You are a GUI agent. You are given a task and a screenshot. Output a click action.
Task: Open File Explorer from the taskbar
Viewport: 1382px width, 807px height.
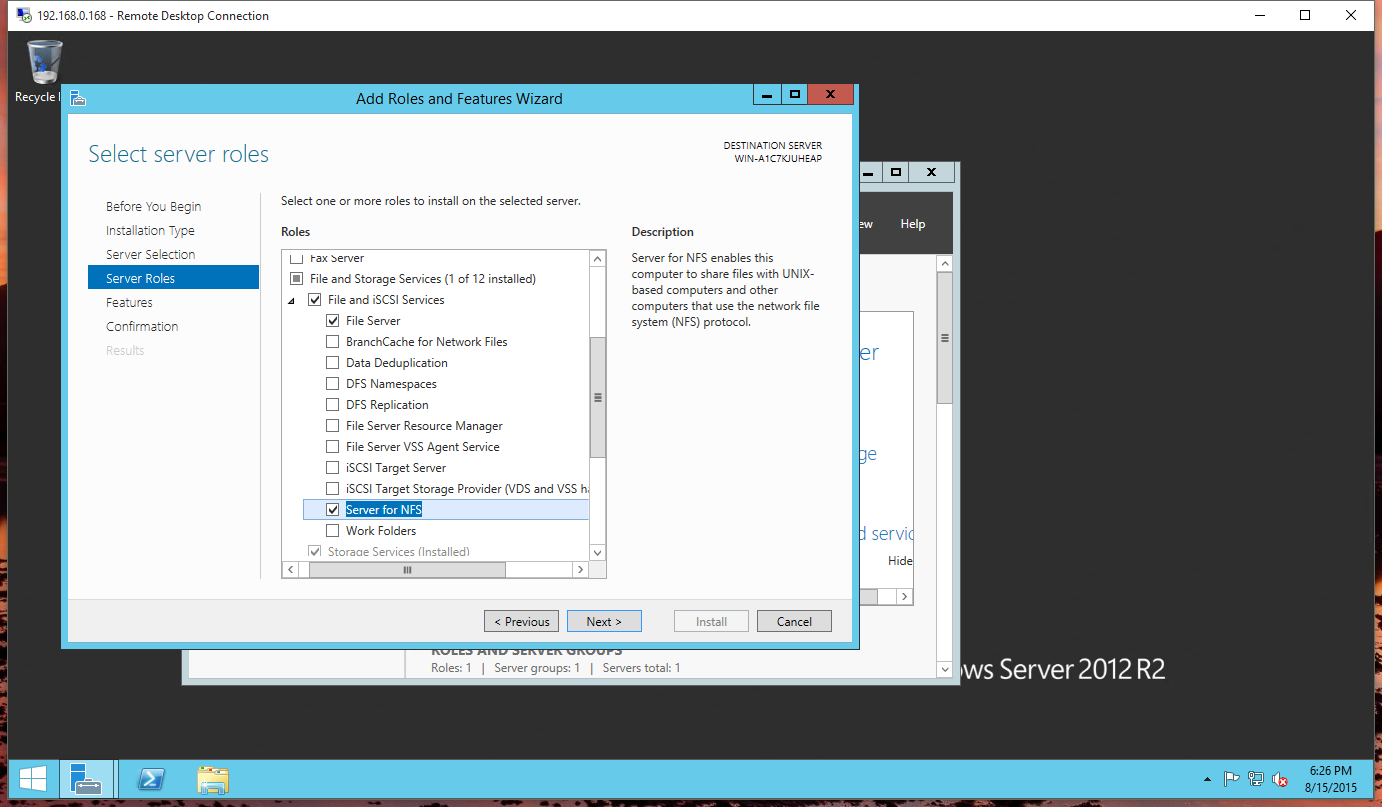click(213, 779)
